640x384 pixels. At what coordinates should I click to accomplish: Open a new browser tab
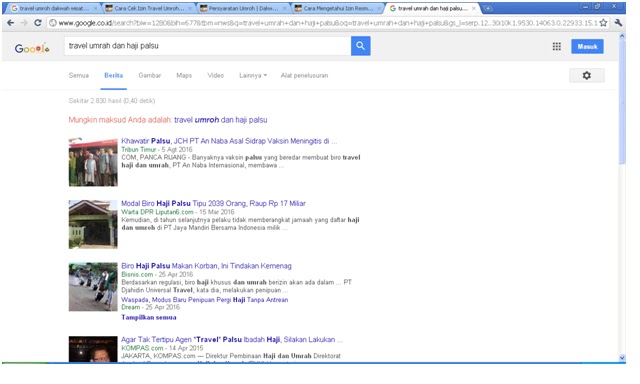pos(487,8)
